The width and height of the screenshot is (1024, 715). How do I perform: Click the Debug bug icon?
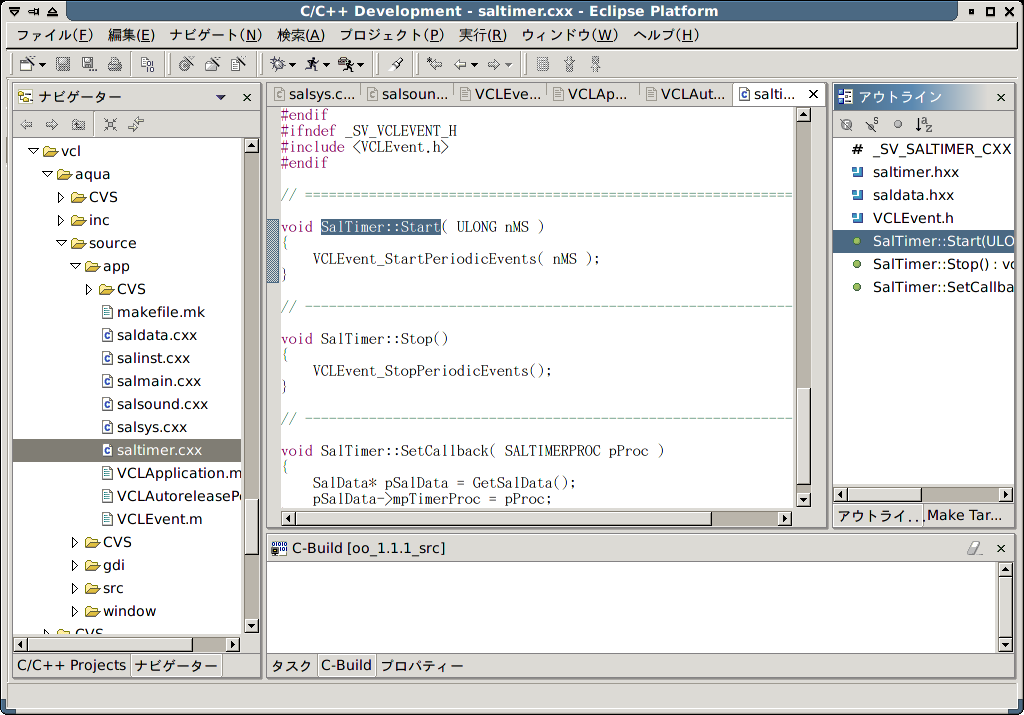(x=277, y=65)
